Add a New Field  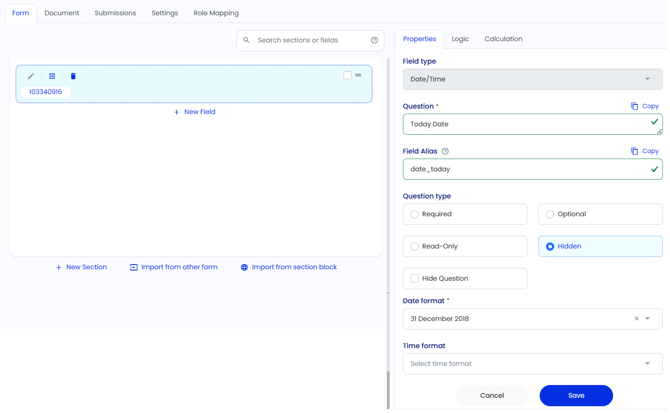[x=194, y=112]
